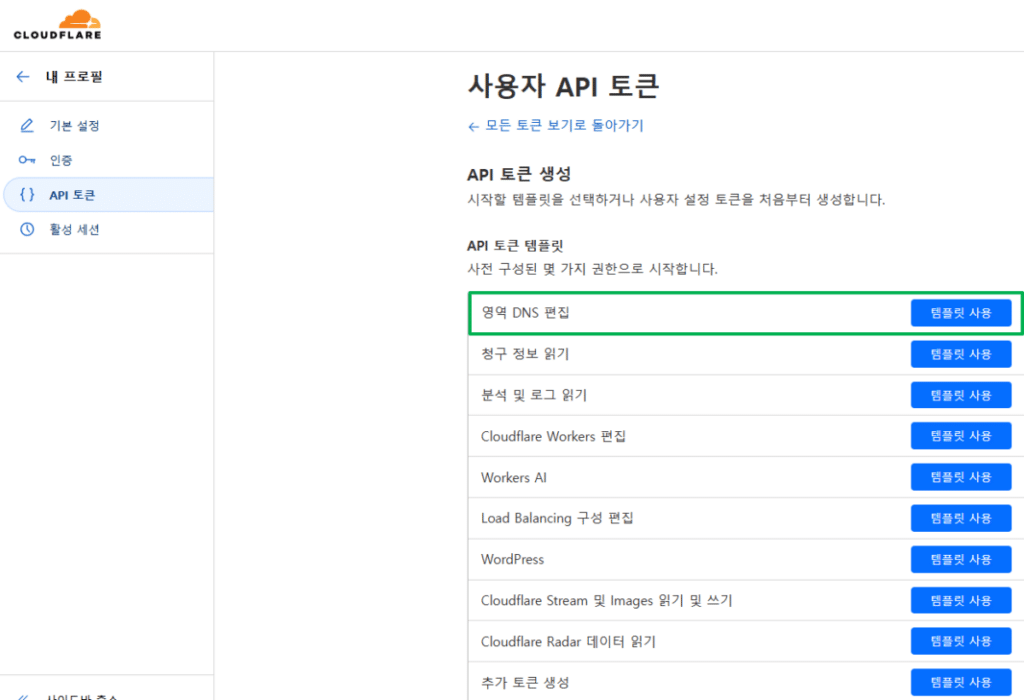Click the pencil icon for 기본 설정

coord(27,125)
